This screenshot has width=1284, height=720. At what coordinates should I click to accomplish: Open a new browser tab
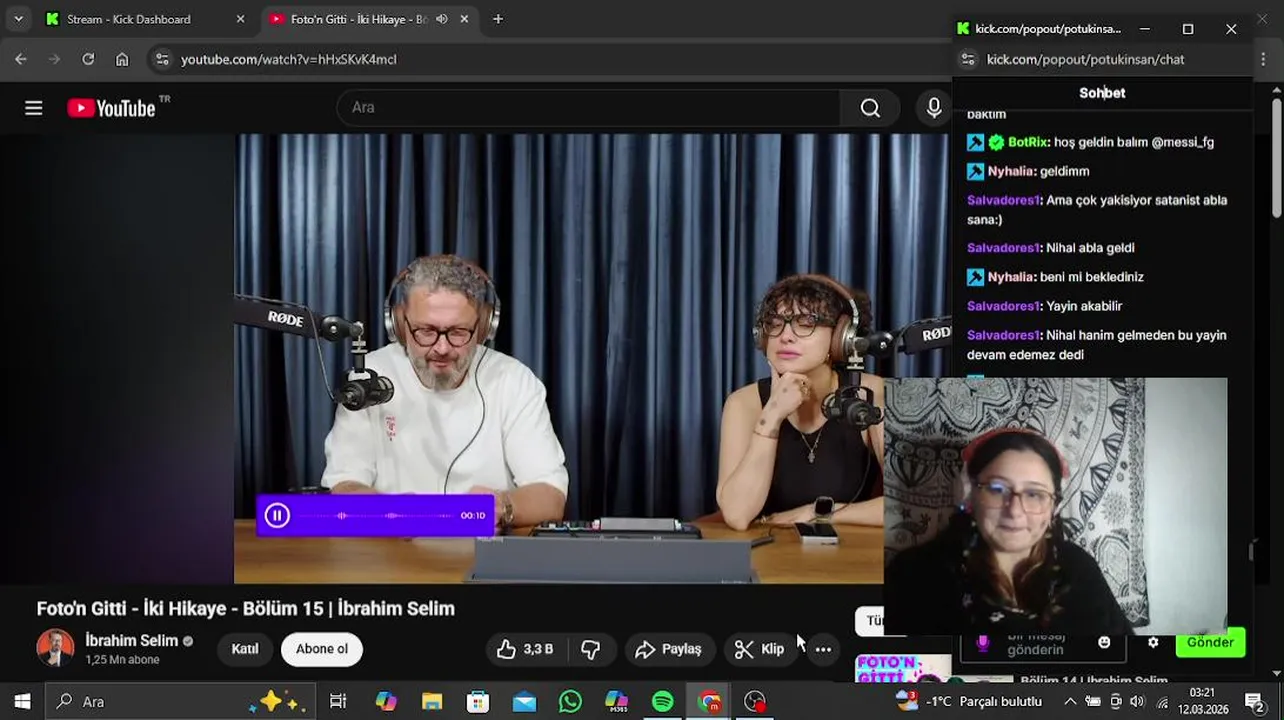pos(498,19)
